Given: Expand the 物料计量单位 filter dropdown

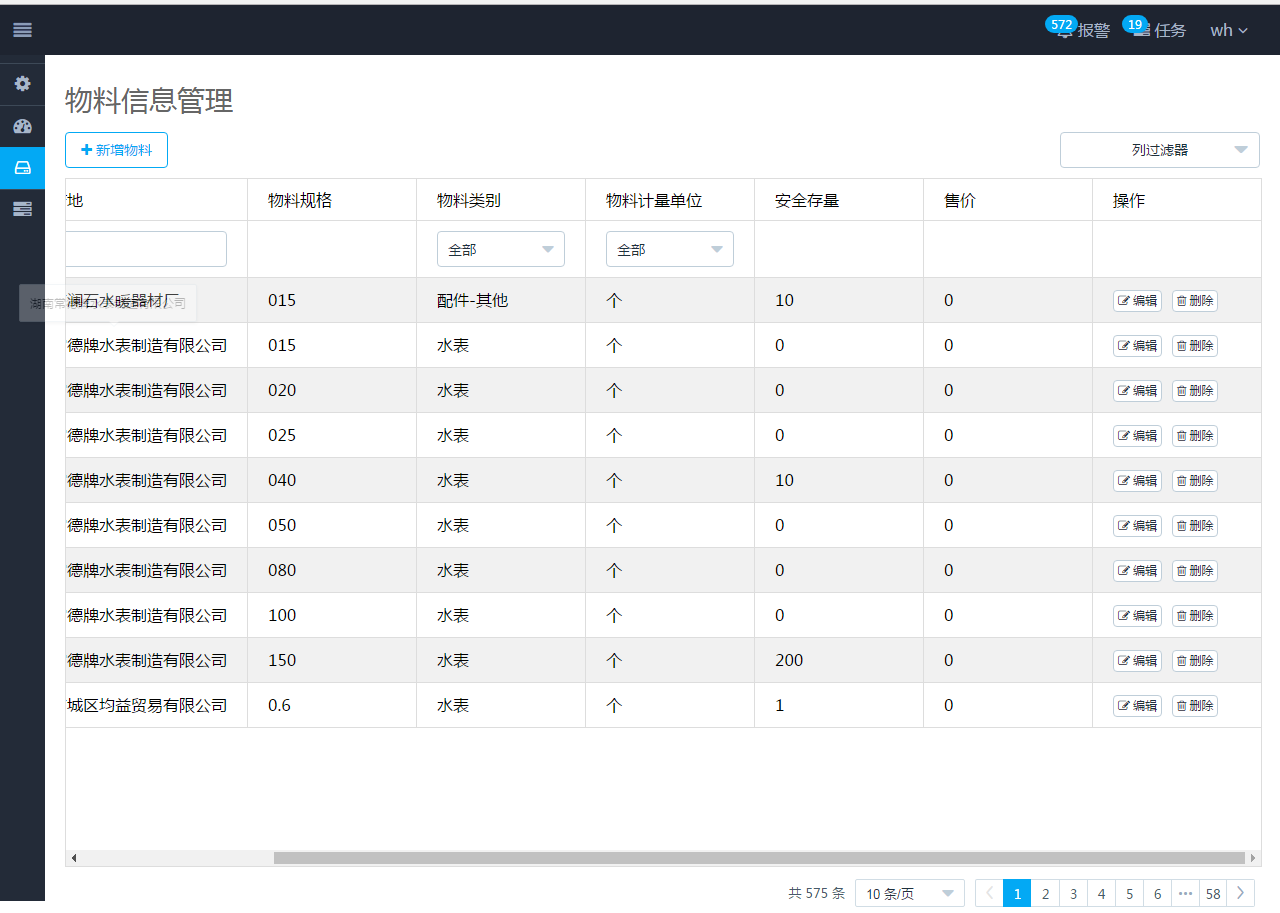Looking at the screenshot, I should tap(669, 249).
